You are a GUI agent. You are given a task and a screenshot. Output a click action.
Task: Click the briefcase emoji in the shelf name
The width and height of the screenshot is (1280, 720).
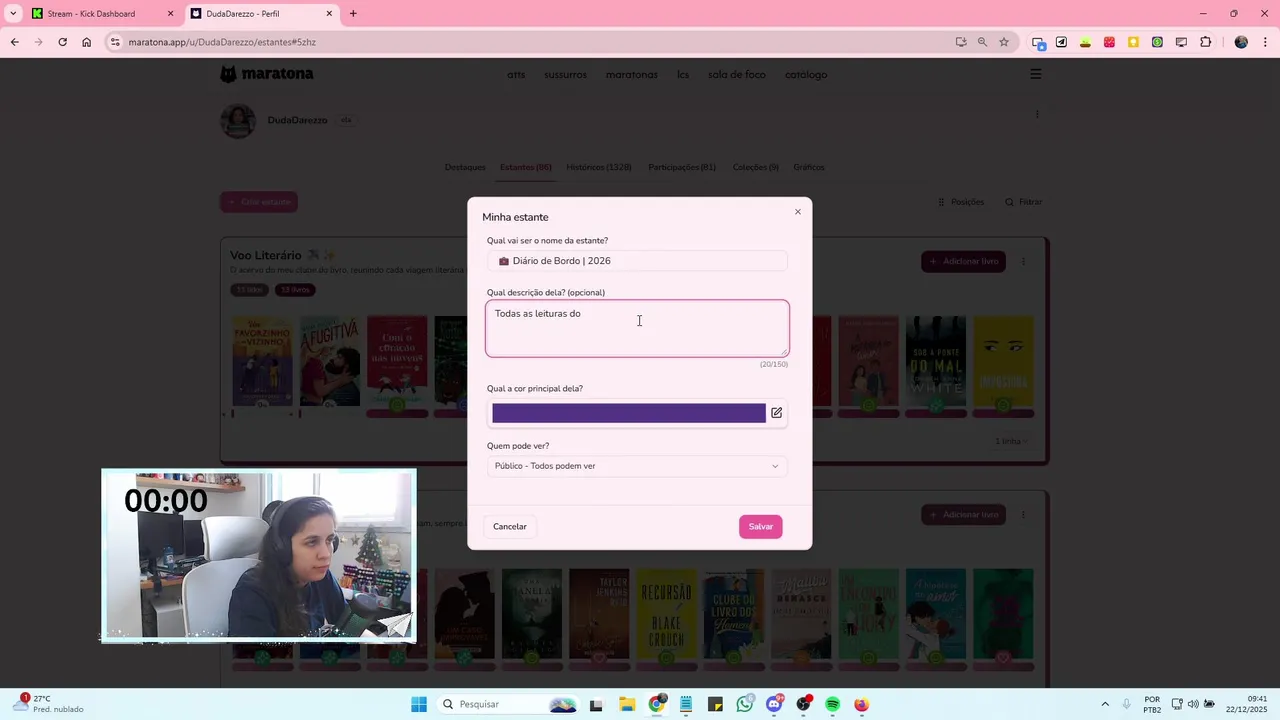504,261
